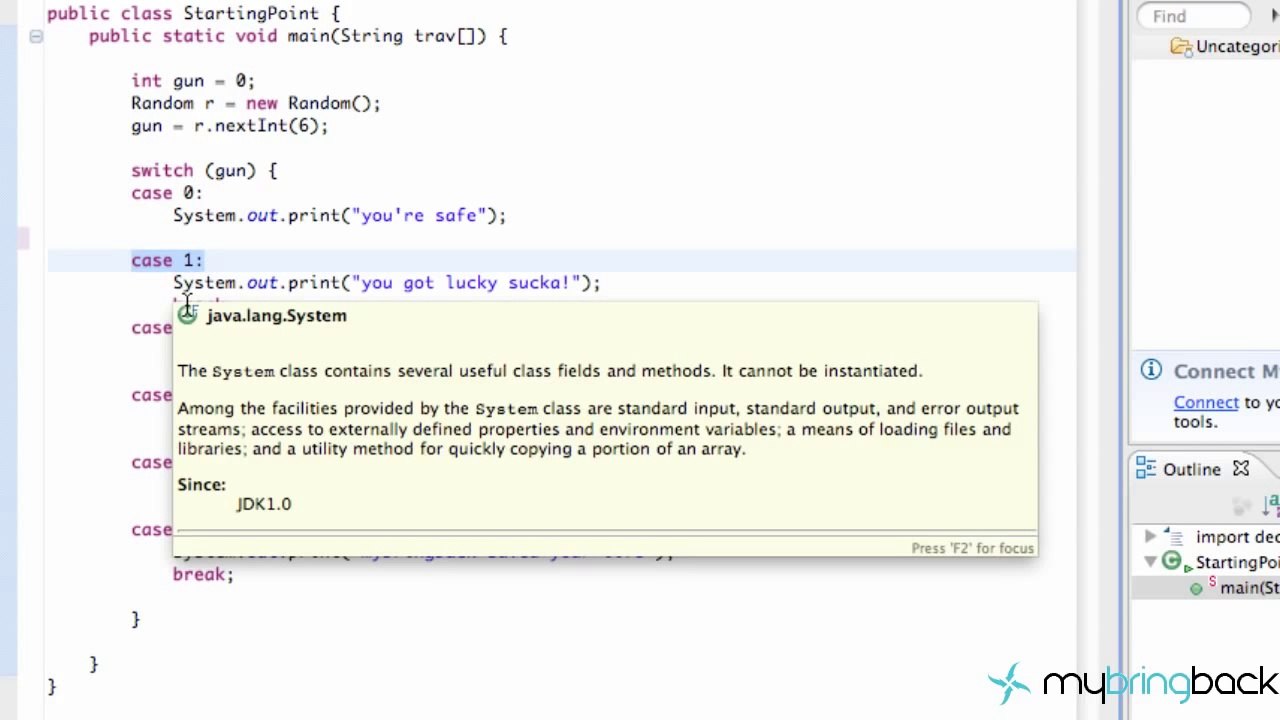Click the 'gun = r.nextInt(6);' line

229,126
